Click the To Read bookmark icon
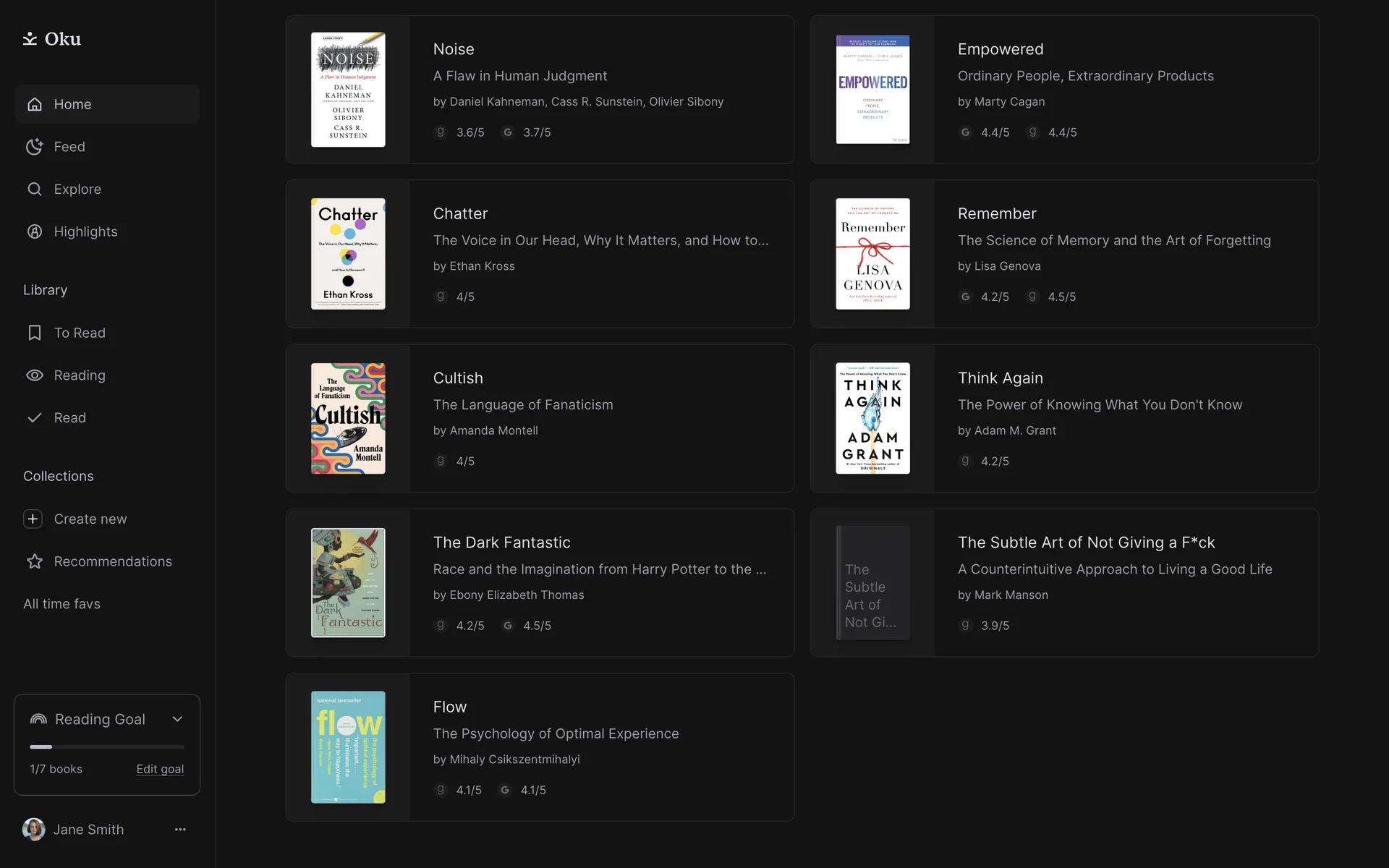This screenshot has height=868, width=1389. tap(34, 333)
